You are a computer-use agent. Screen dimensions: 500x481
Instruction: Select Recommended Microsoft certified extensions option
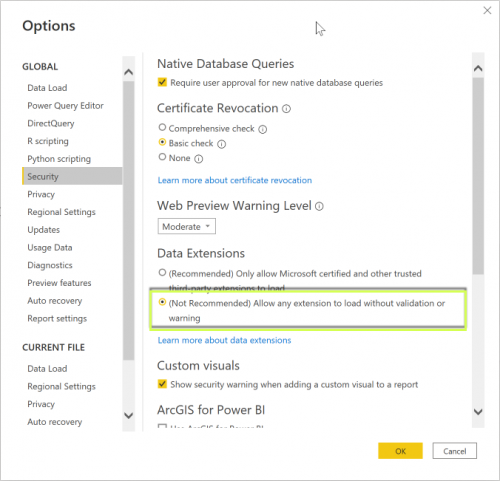pos(162,273)
